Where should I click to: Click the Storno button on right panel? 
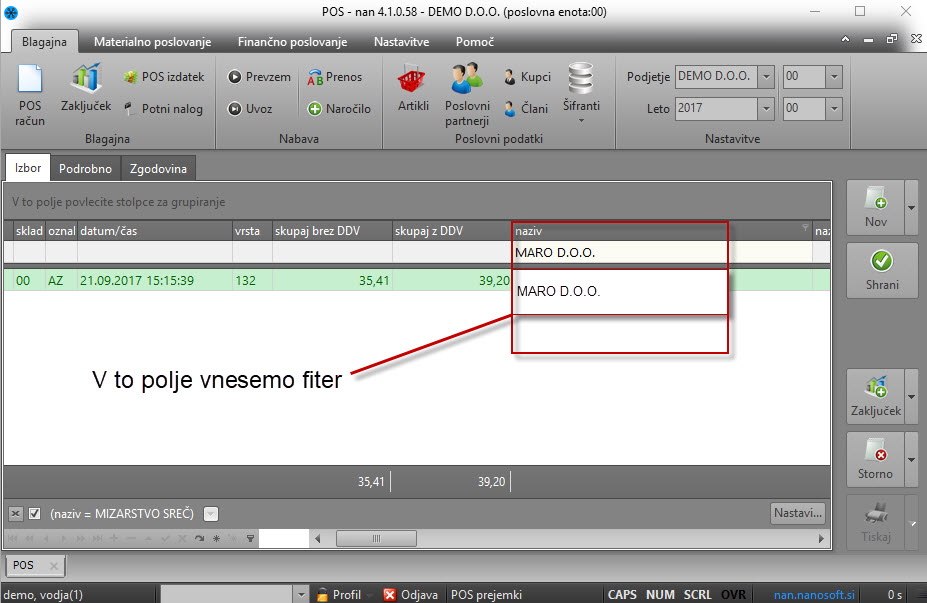click(x=875, y=459)
